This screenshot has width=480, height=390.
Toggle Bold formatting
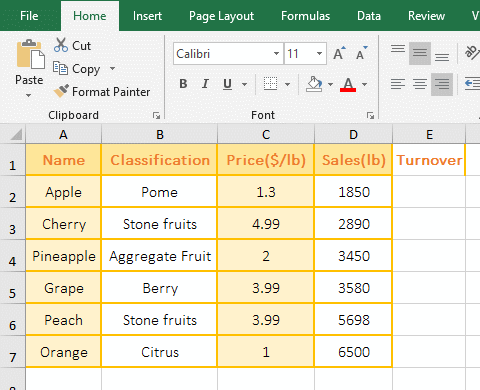[x=183, y=84]
